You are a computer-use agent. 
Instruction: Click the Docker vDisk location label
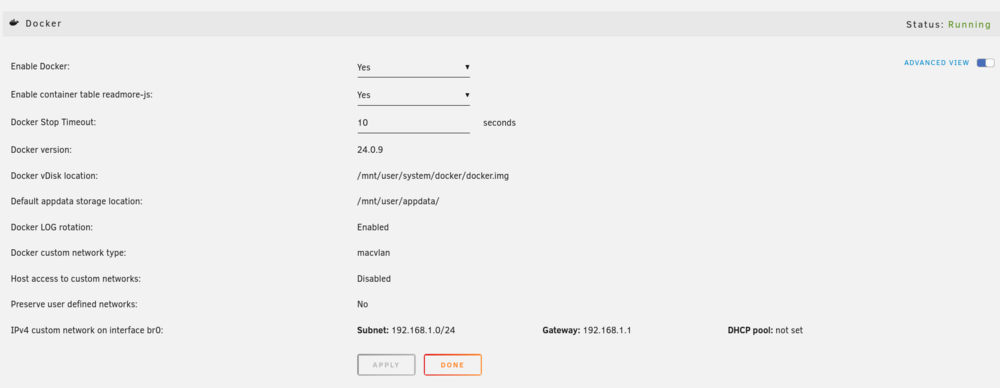(54, 175)
